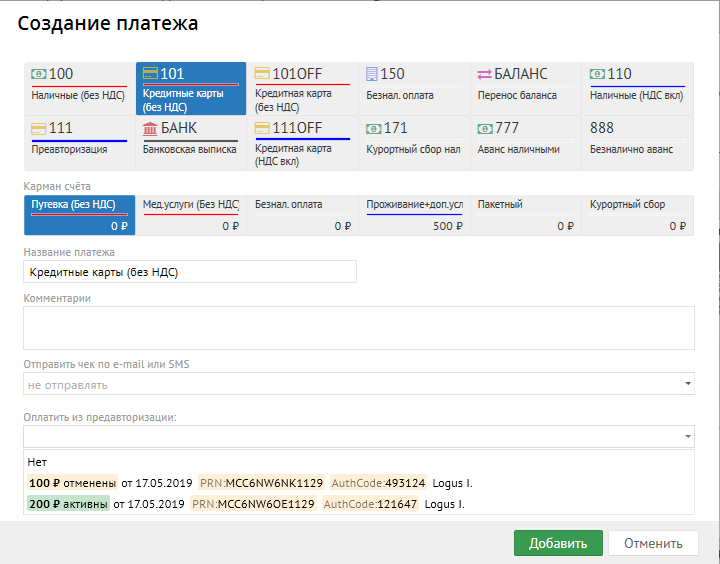Select 111 preauthorization card icon
This screenshot has width=720, height=564.
(x=39, y=128)
